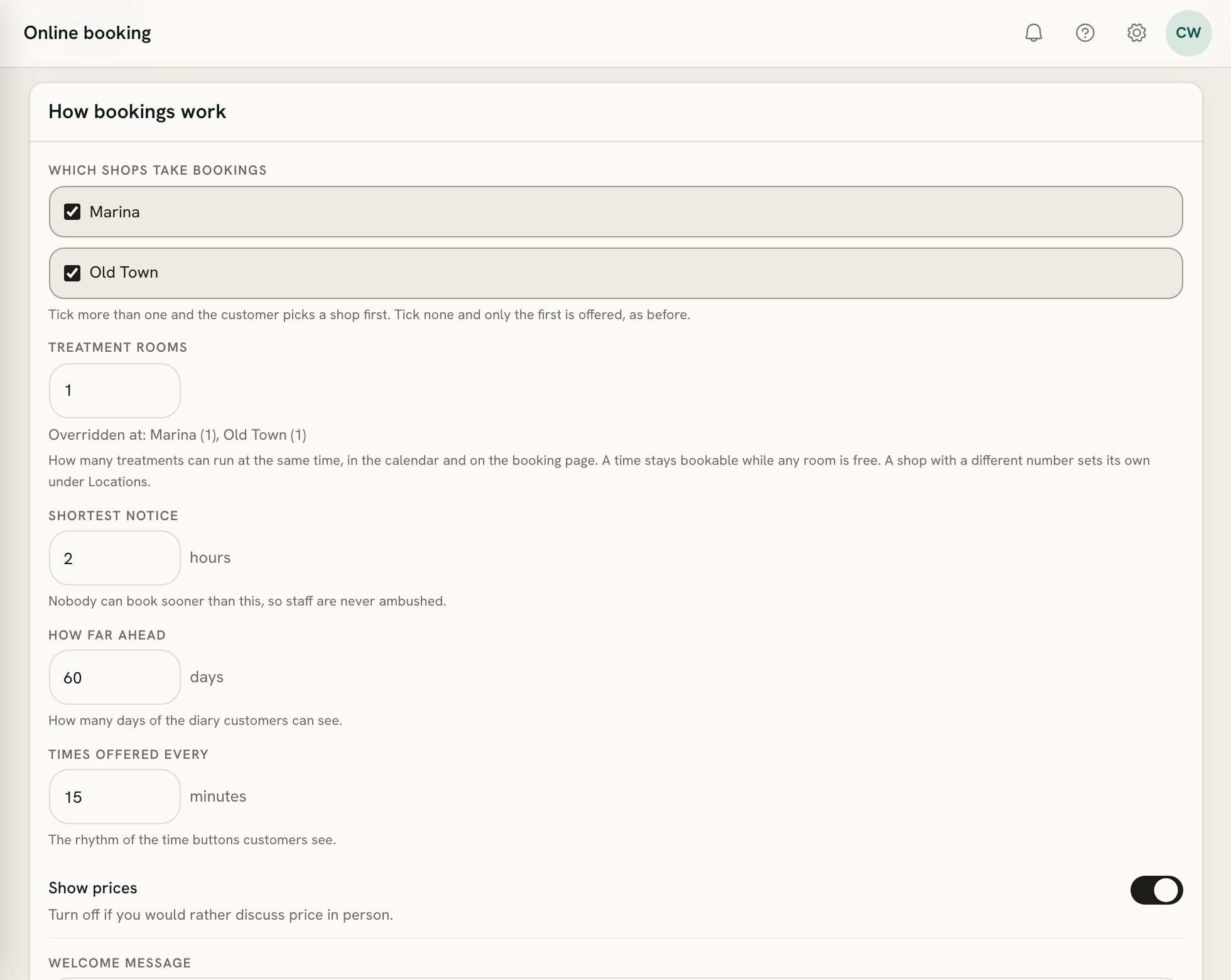Edit the Shortest notice hours field
1231x980 pixels.
tap(115, 558)
